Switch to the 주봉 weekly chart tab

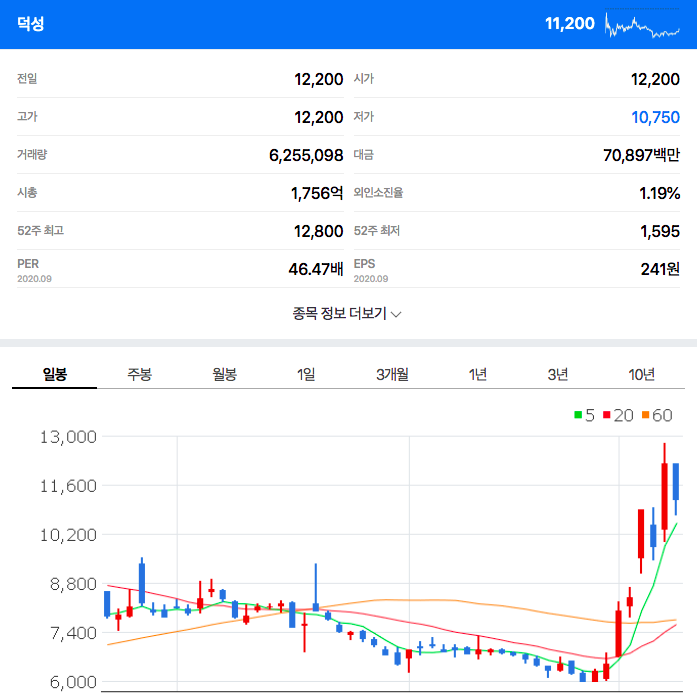tap(139, 374)
